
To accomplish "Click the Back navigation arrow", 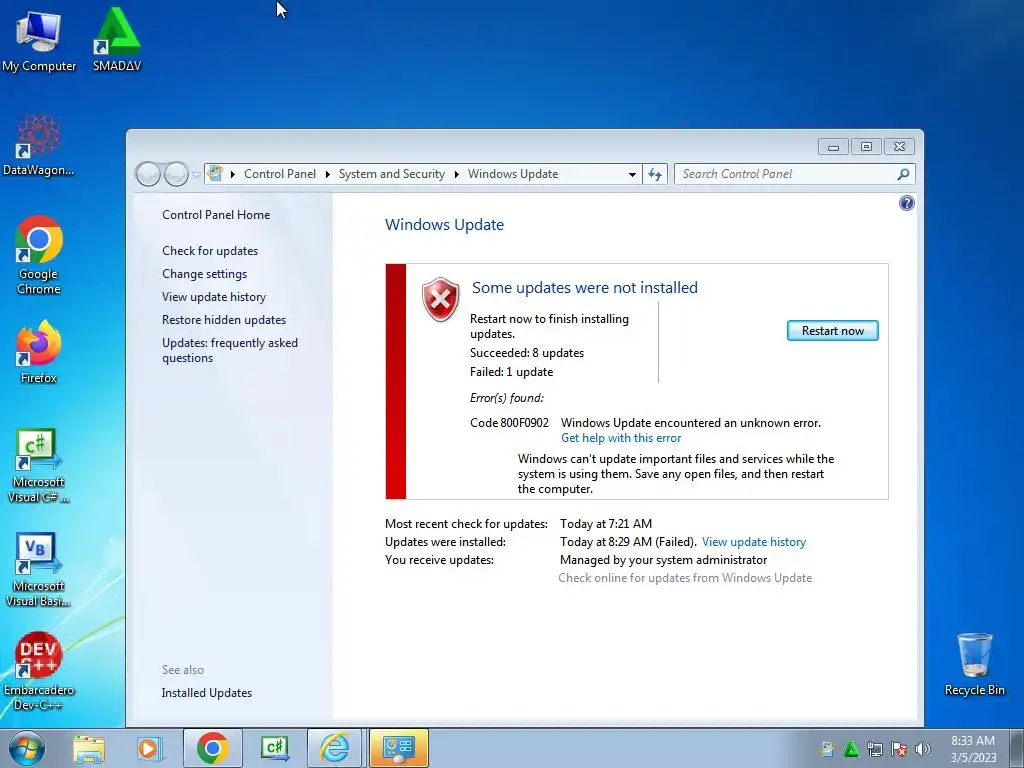I will [148, 174].
